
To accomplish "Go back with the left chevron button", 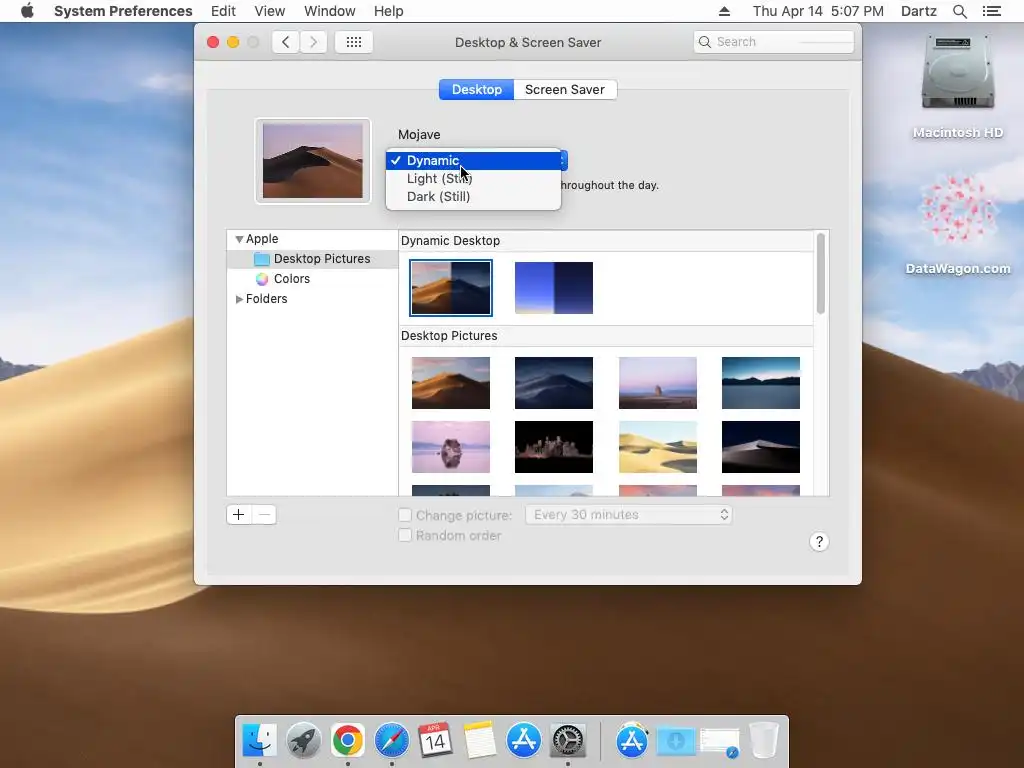I will tap(285, 42).
